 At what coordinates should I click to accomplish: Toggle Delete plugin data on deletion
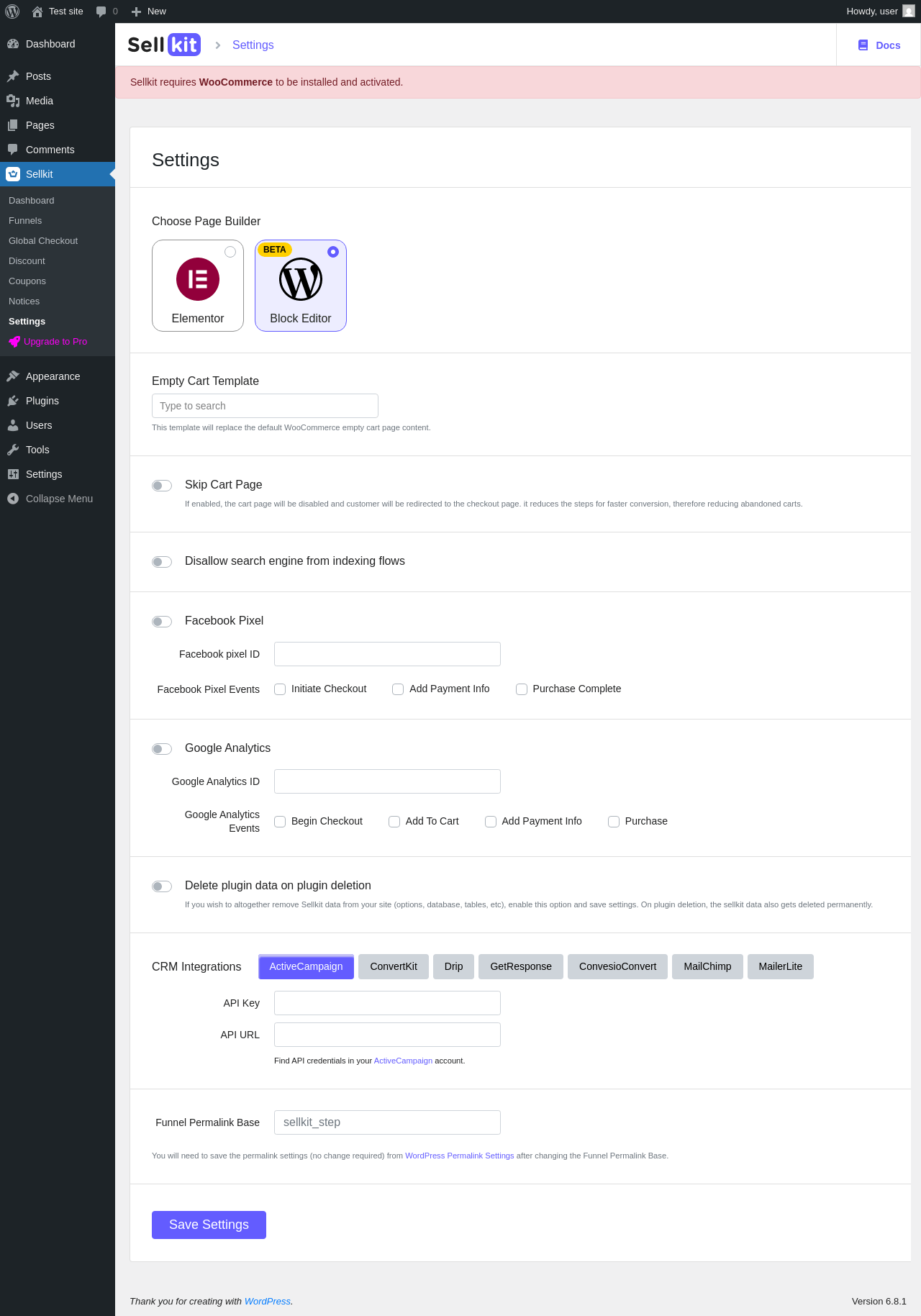click(x=162, y=886)
